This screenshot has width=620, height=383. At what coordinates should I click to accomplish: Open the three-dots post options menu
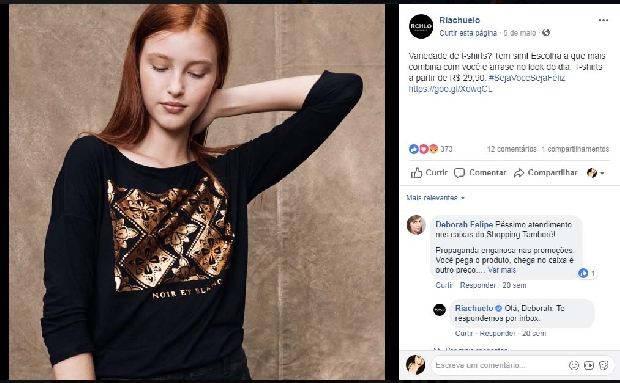pos(603,20)
